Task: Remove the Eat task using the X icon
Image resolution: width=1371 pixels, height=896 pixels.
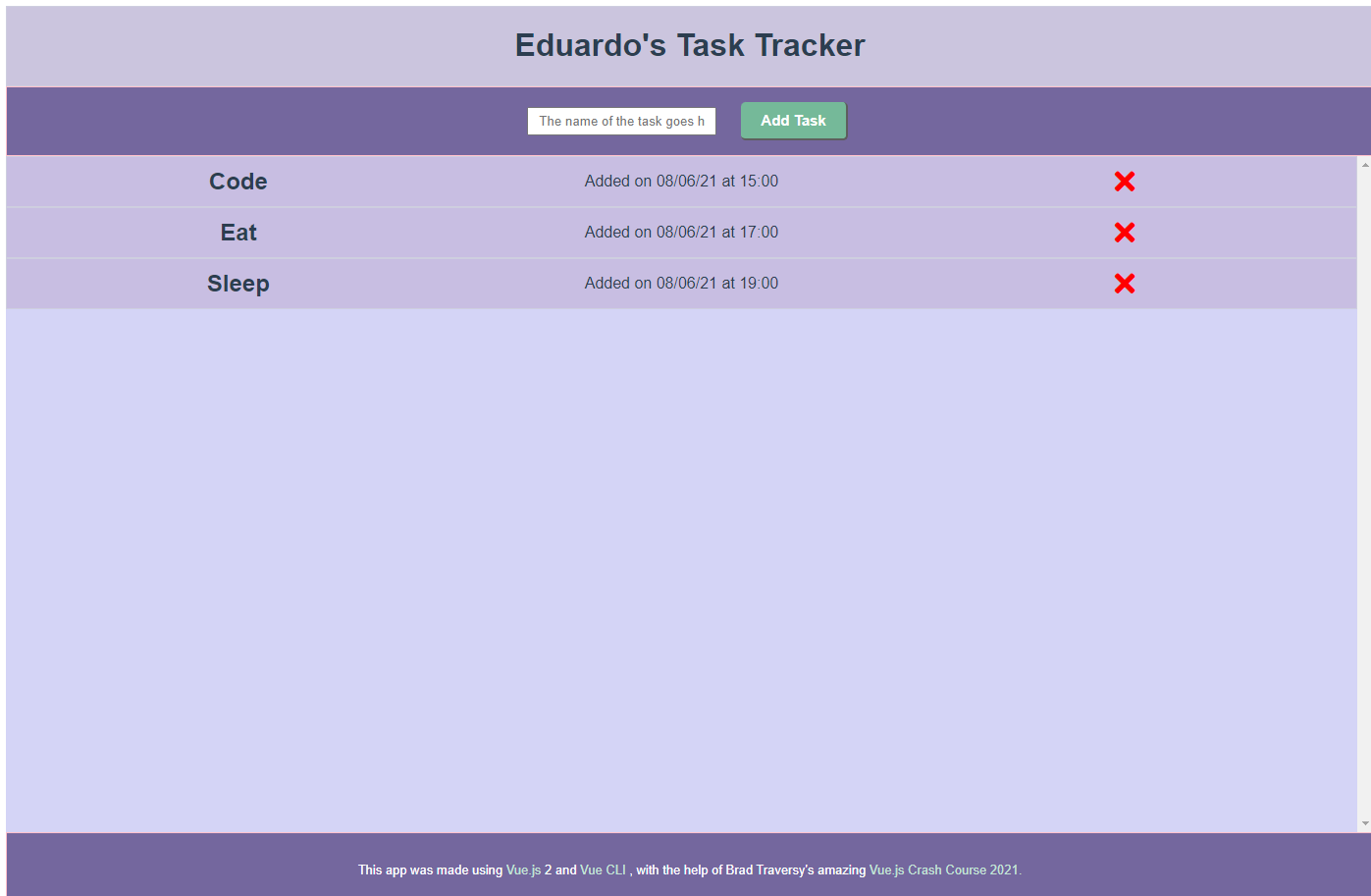Action: pos(1125,233)
